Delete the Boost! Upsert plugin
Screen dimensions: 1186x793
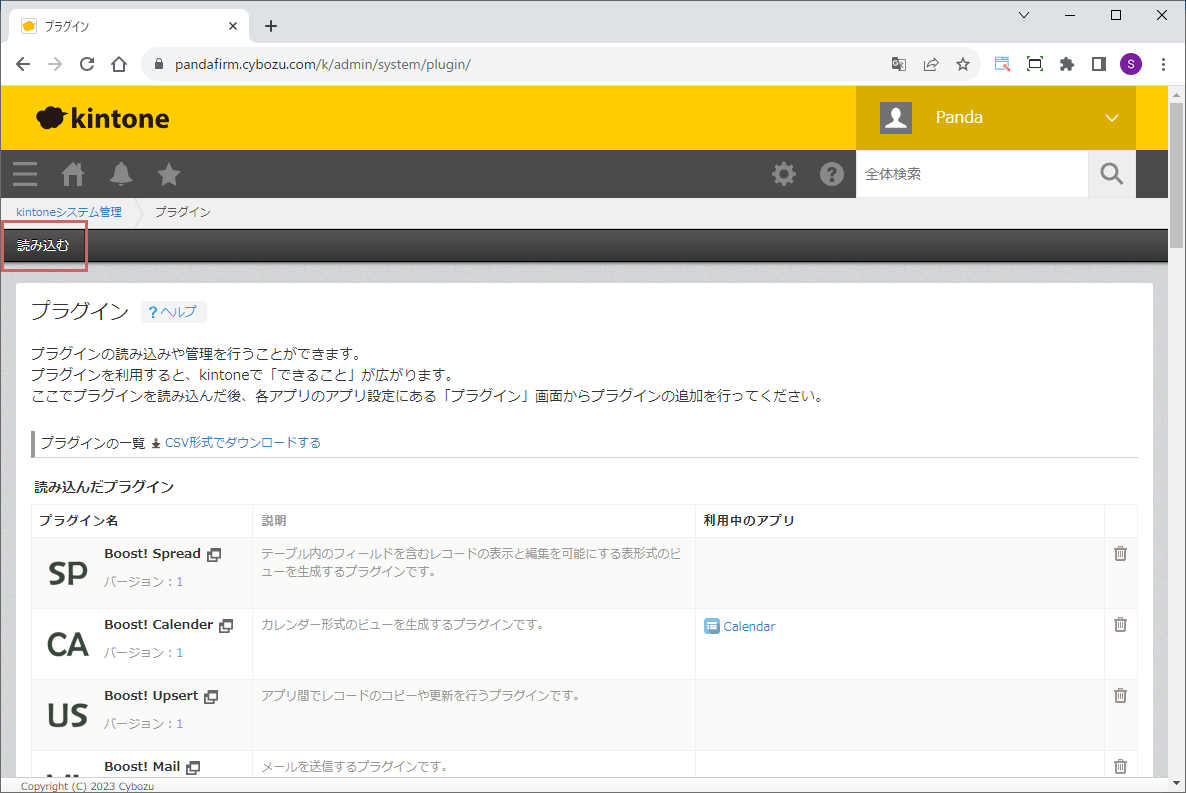click(x=1120, y=696)
